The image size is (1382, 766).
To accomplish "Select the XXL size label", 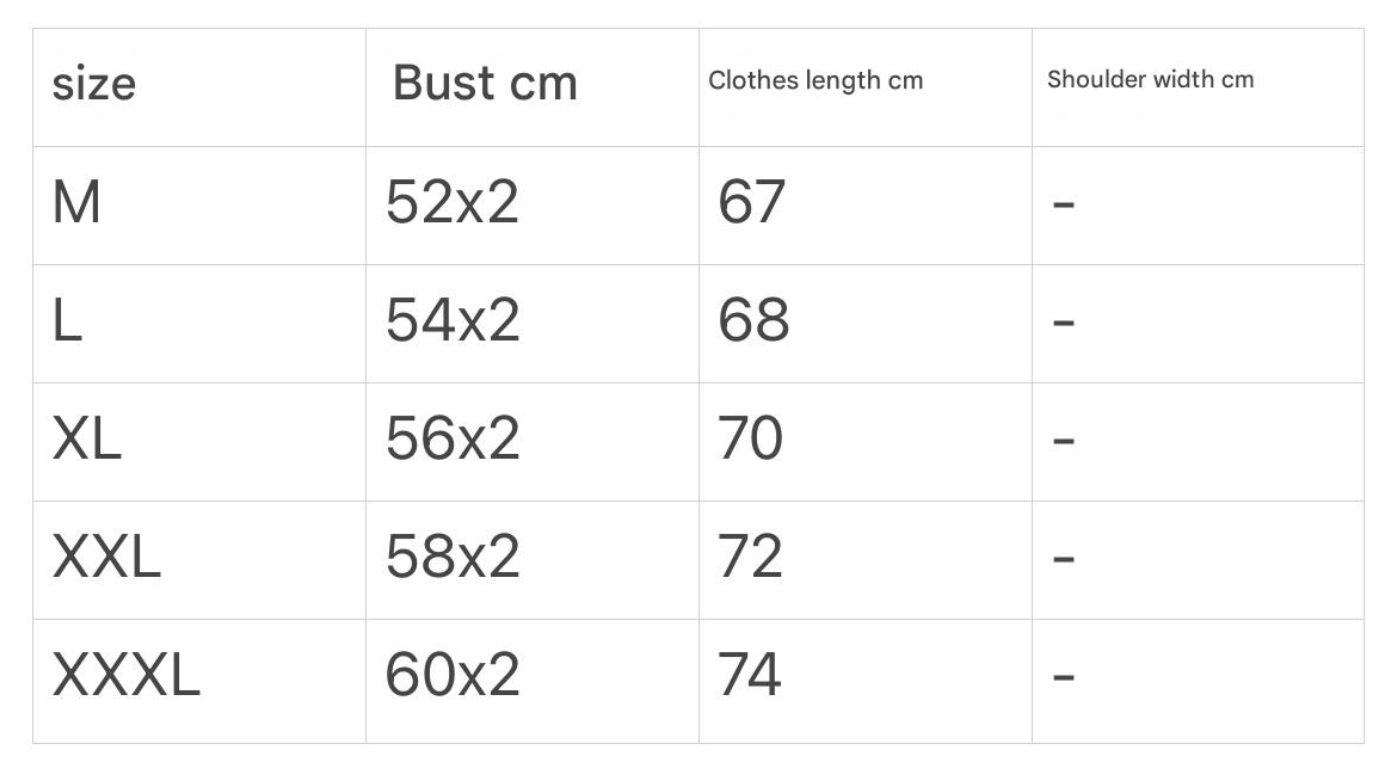I will pos(106,558).
